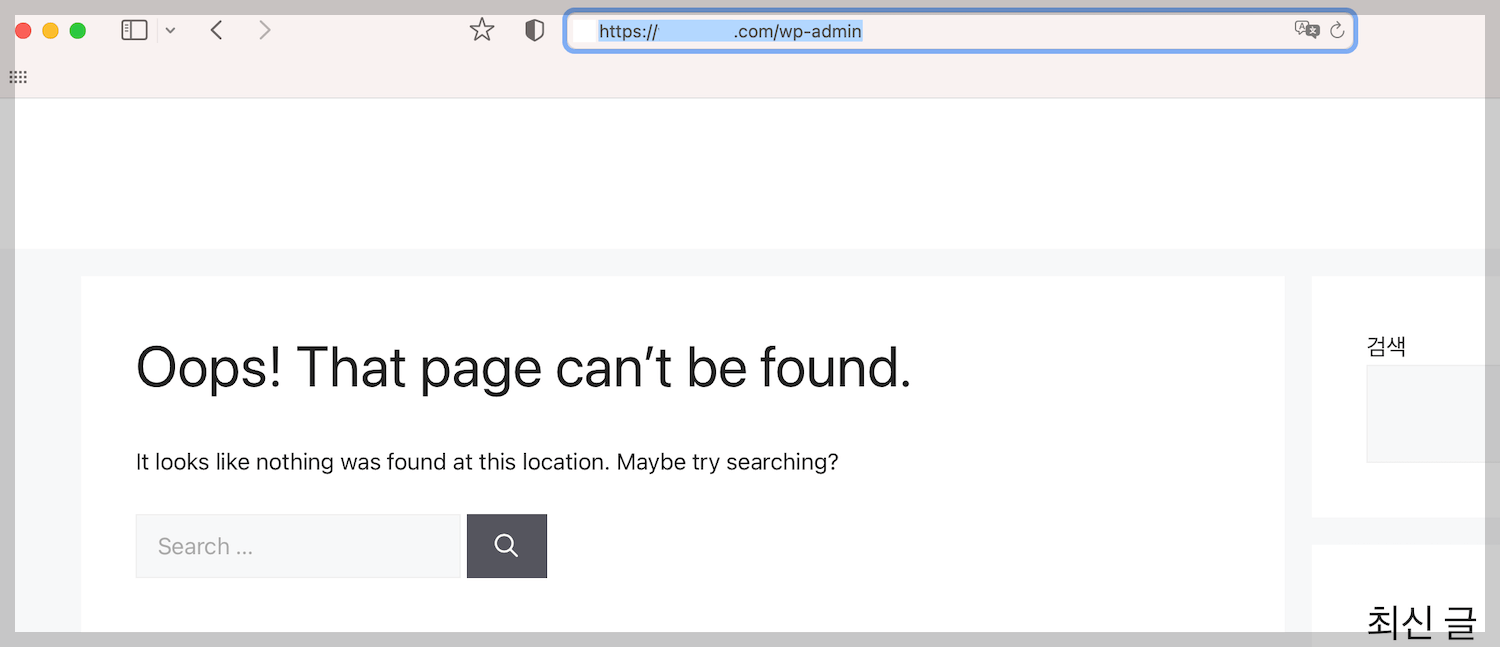
Task: Open the privacy shield icon
Action: (x=535, y=31)
